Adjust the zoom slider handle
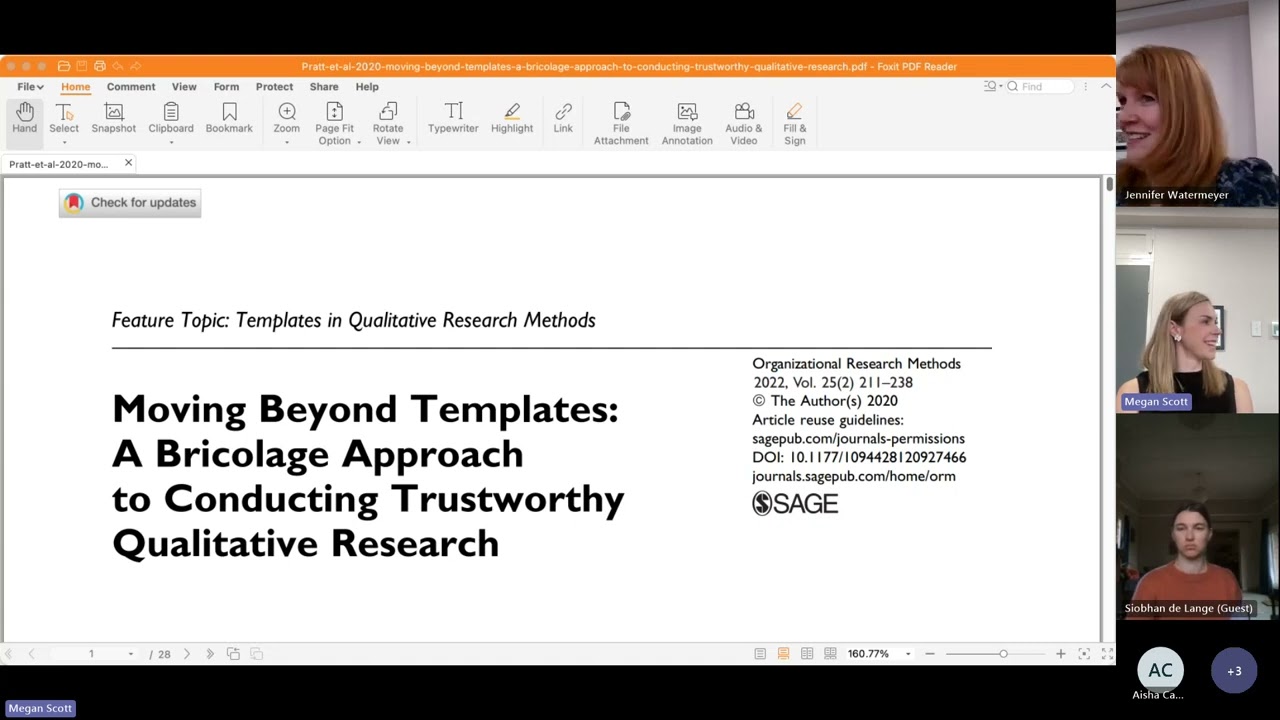The image size is (1280, 720). (1003, 654)
